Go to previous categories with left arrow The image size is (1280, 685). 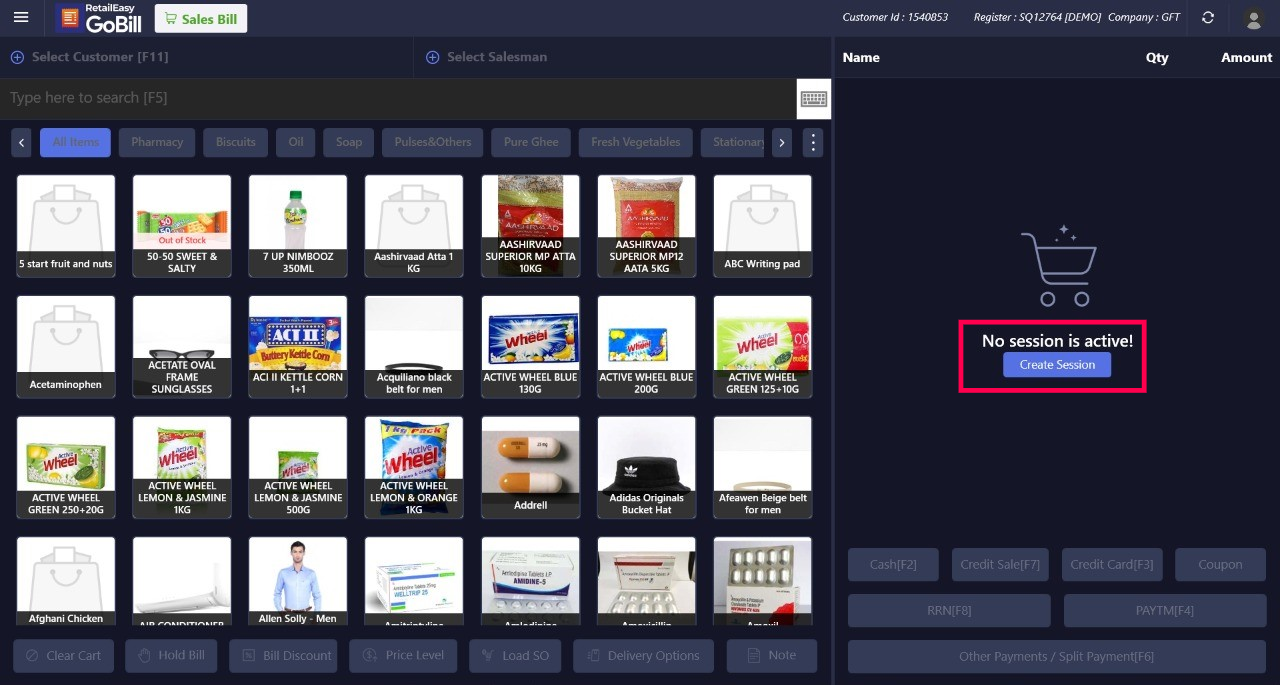pyautogui.click(x=22, y=142)
